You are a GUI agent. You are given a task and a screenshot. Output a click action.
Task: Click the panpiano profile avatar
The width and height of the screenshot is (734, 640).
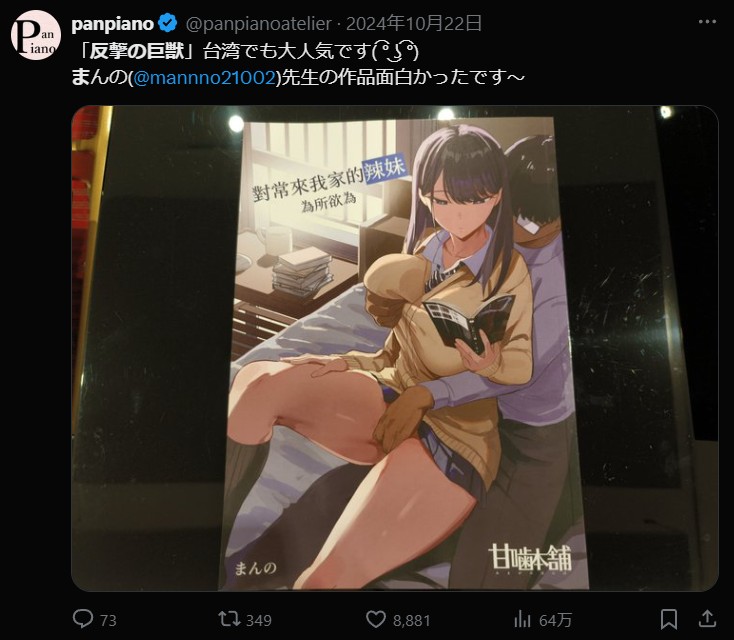36,35
